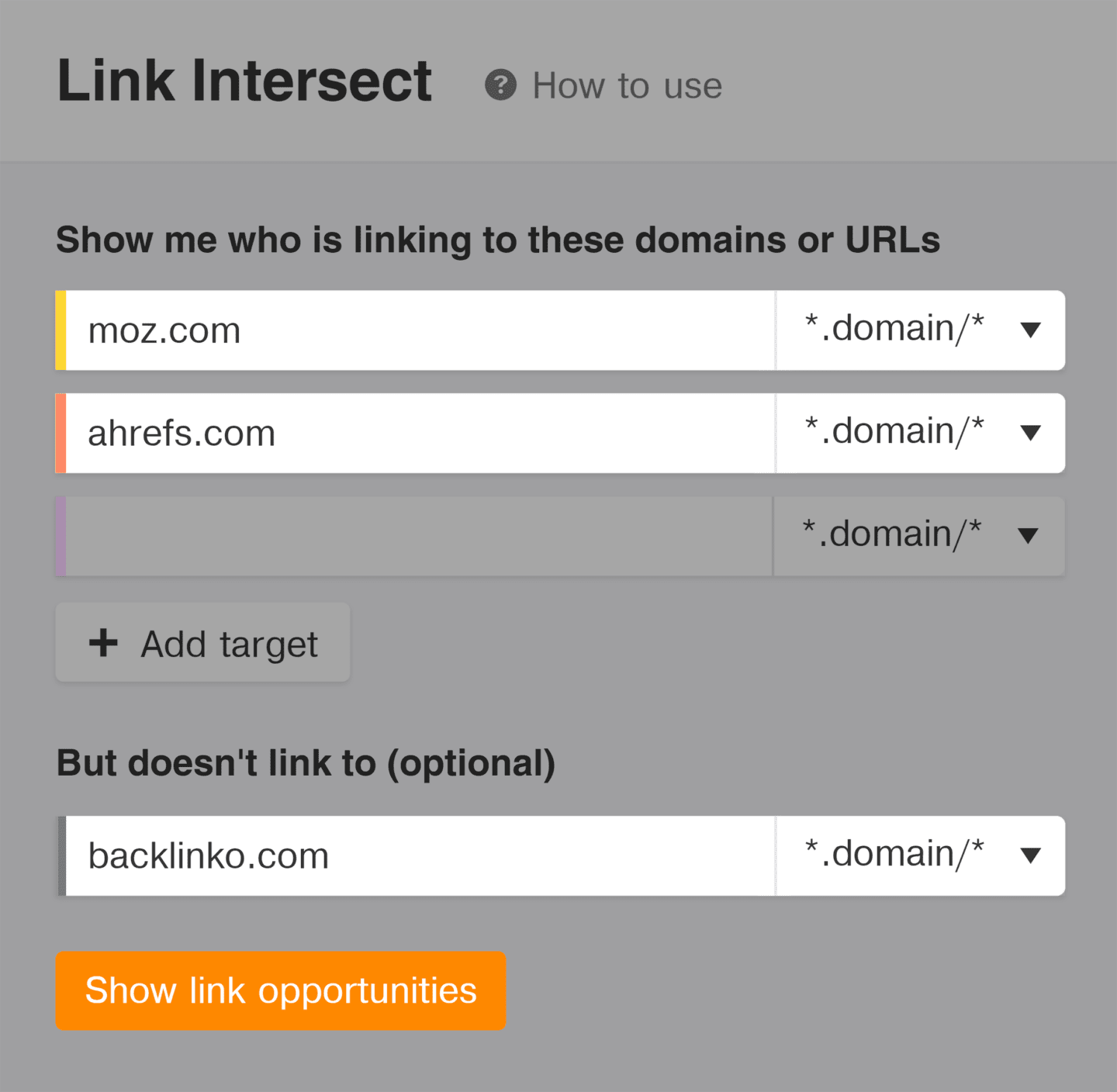Click inside the backlinko.com input field
Viewport: 1117px width, 1092px height.
[x=388, y=855]
